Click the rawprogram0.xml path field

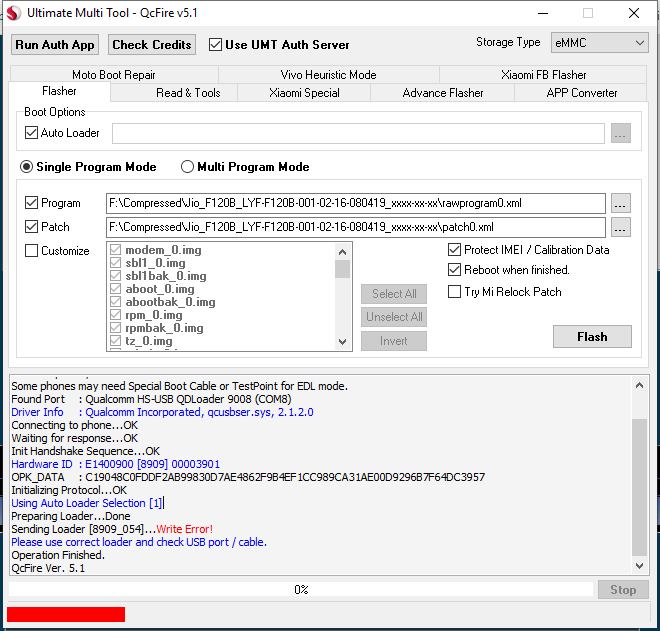pyautogui.click(x=356, y=203)
